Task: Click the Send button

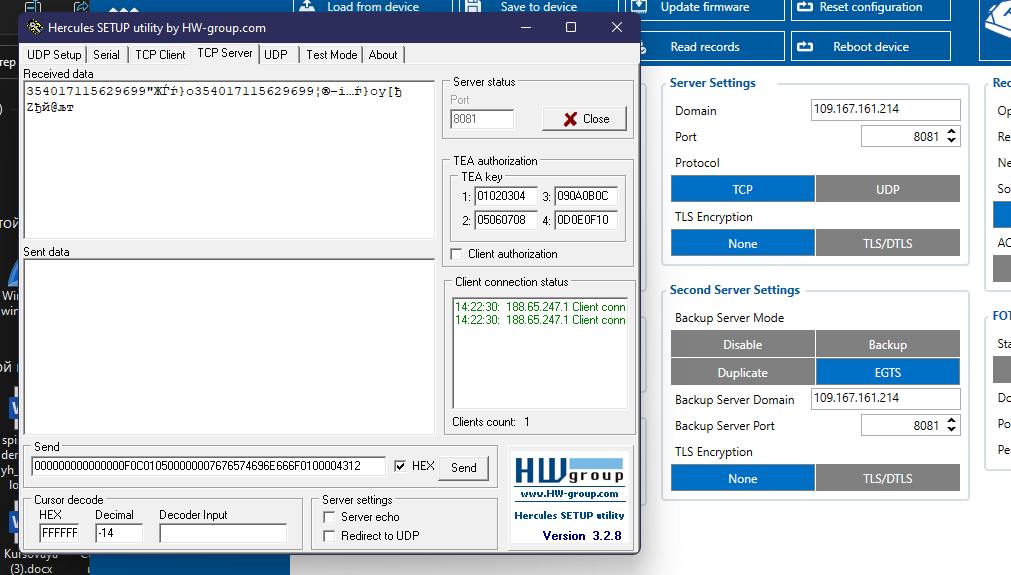Action: click(464, 467)
